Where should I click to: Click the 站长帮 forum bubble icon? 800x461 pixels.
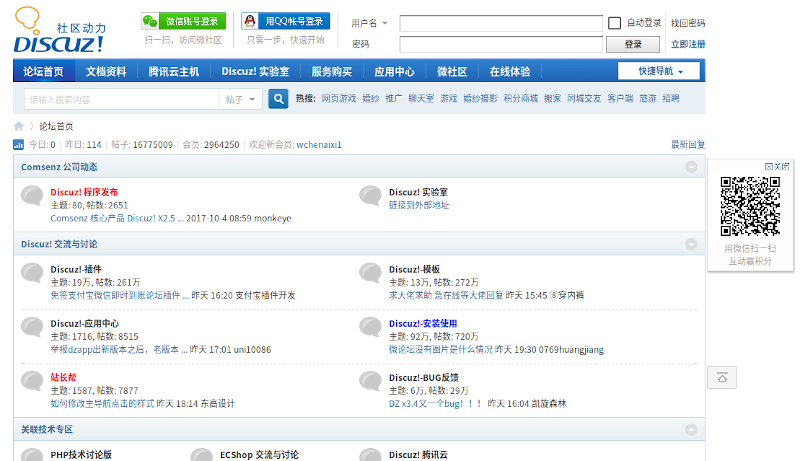click(32, 381)
